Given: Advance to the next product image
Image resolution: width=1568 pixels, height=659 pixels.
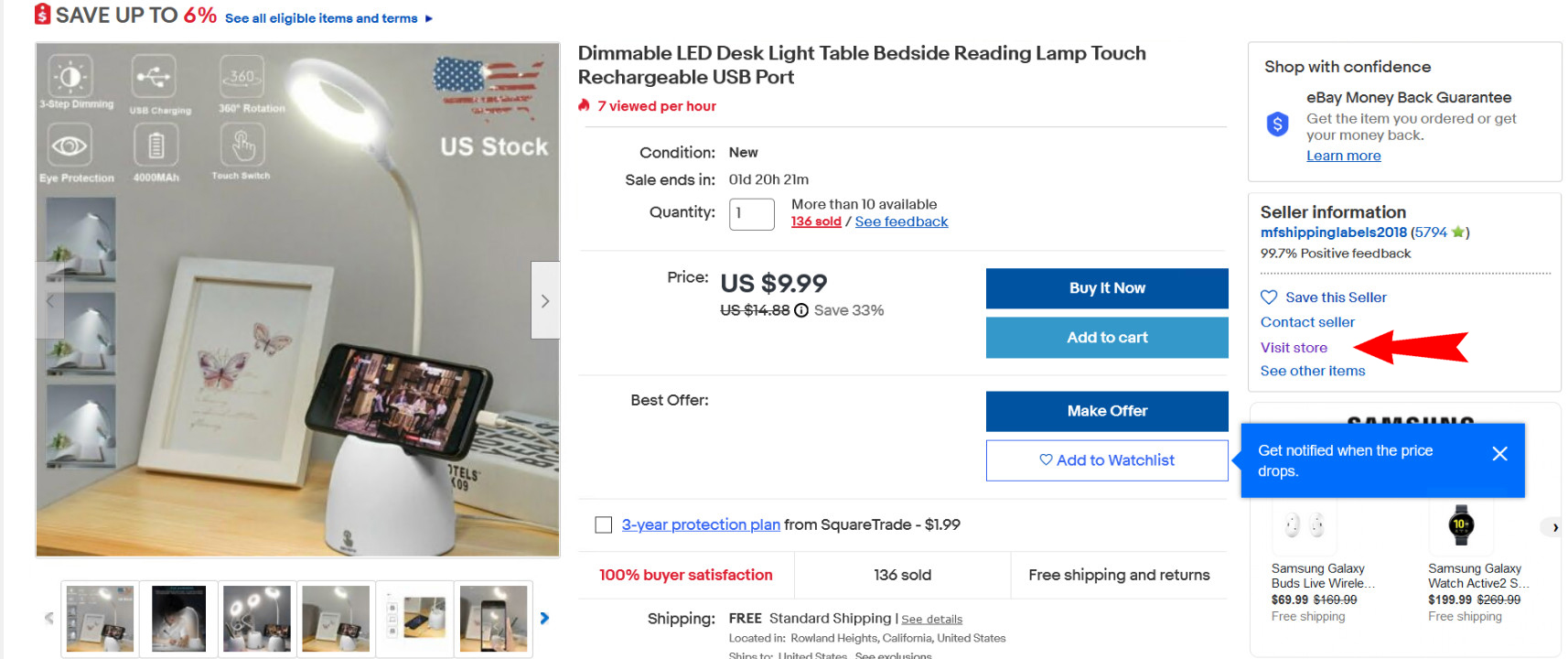Looking at the screenshot, I should (545, 300).
